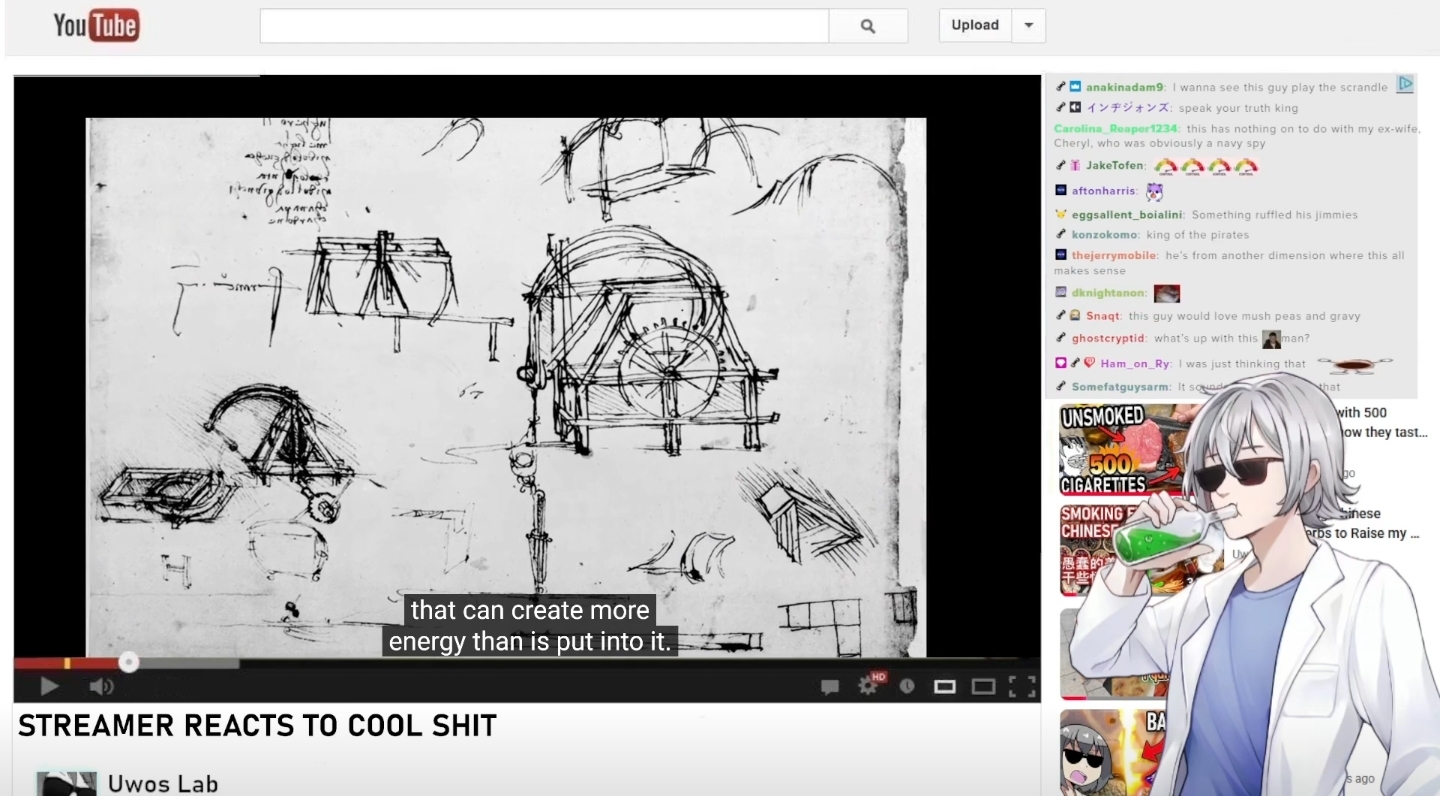Click username ghostcryptid in chat
This screenshot has width=1440, height=796.
1108,339
